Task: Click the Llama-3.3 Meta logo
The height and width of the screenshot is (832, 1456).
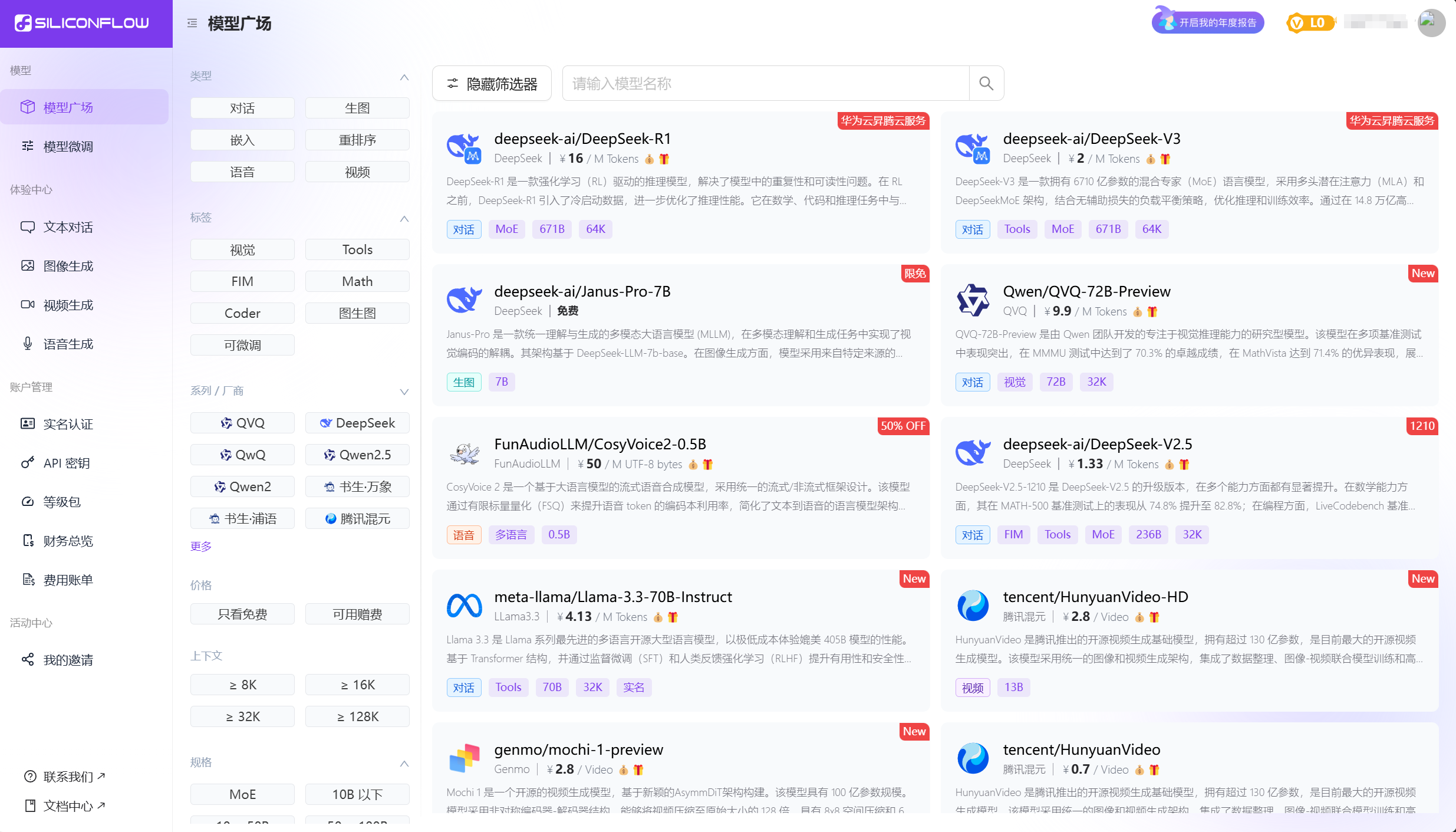Action: click(464, 606)
